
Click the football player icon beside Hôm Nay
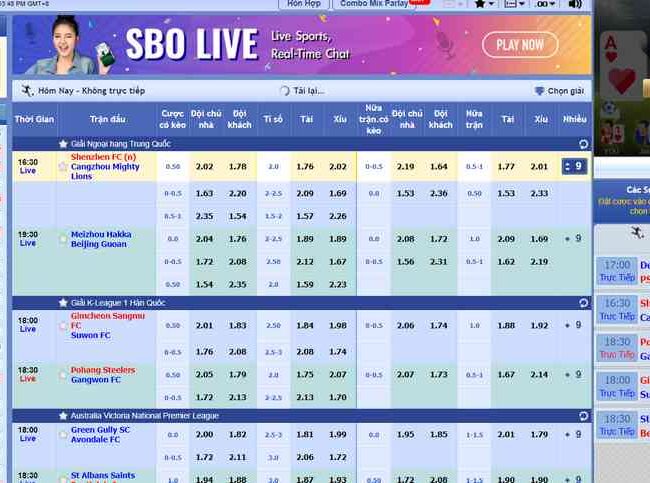[x=27, y=90]
